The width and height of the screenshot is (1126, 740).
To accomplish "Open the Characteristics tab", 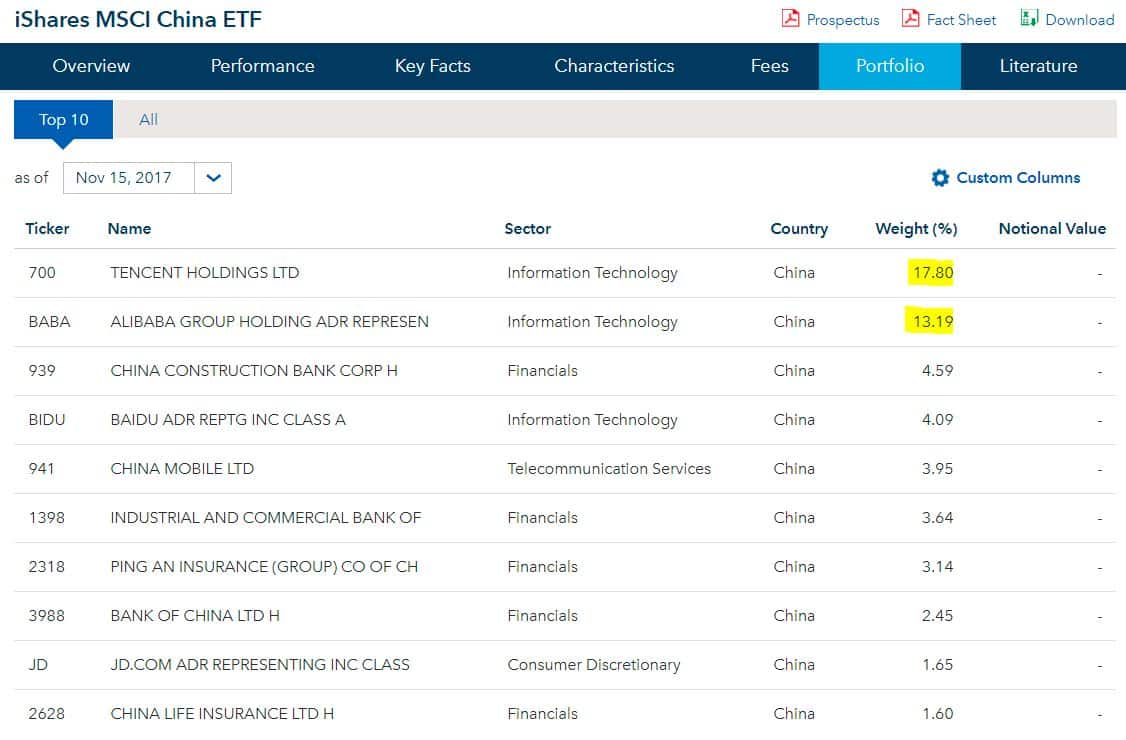I will click(x=614, y=66).
